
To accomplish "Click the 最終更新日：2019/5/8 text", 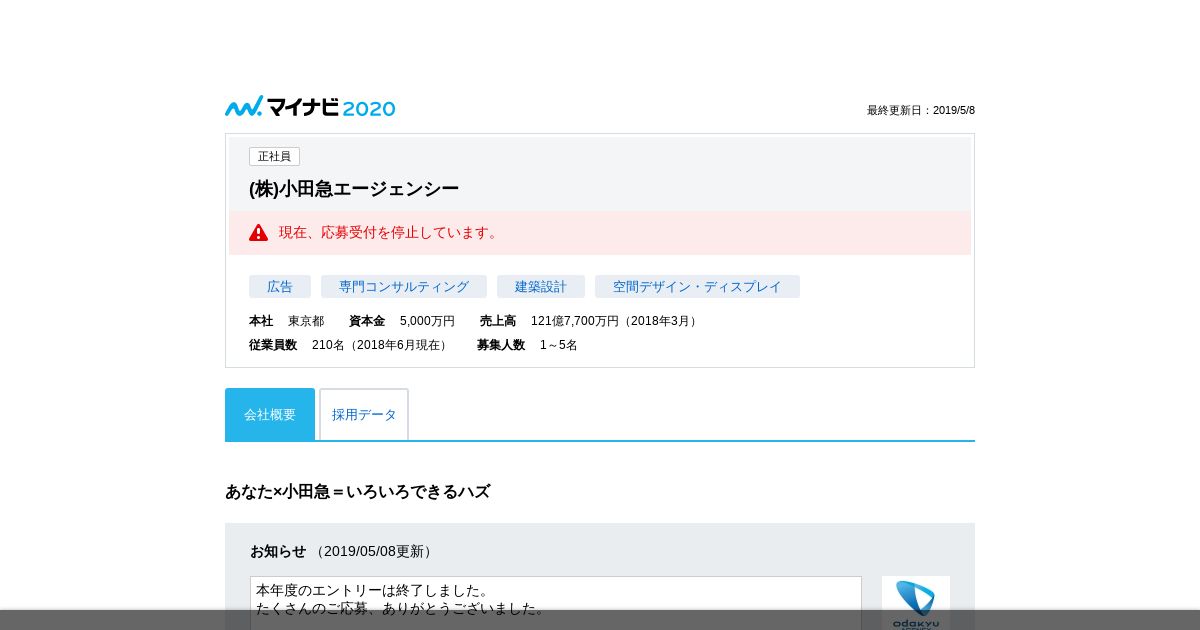I will [921, 110].
